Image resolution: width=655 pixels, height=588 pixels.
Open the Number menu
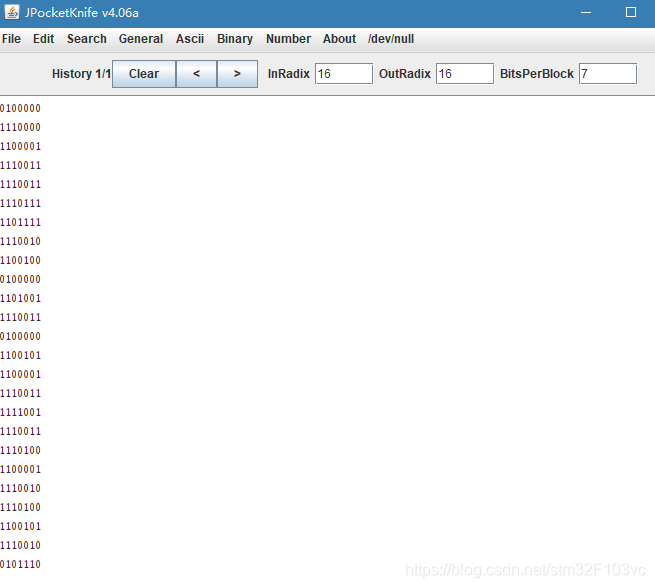tap(288, 39)
